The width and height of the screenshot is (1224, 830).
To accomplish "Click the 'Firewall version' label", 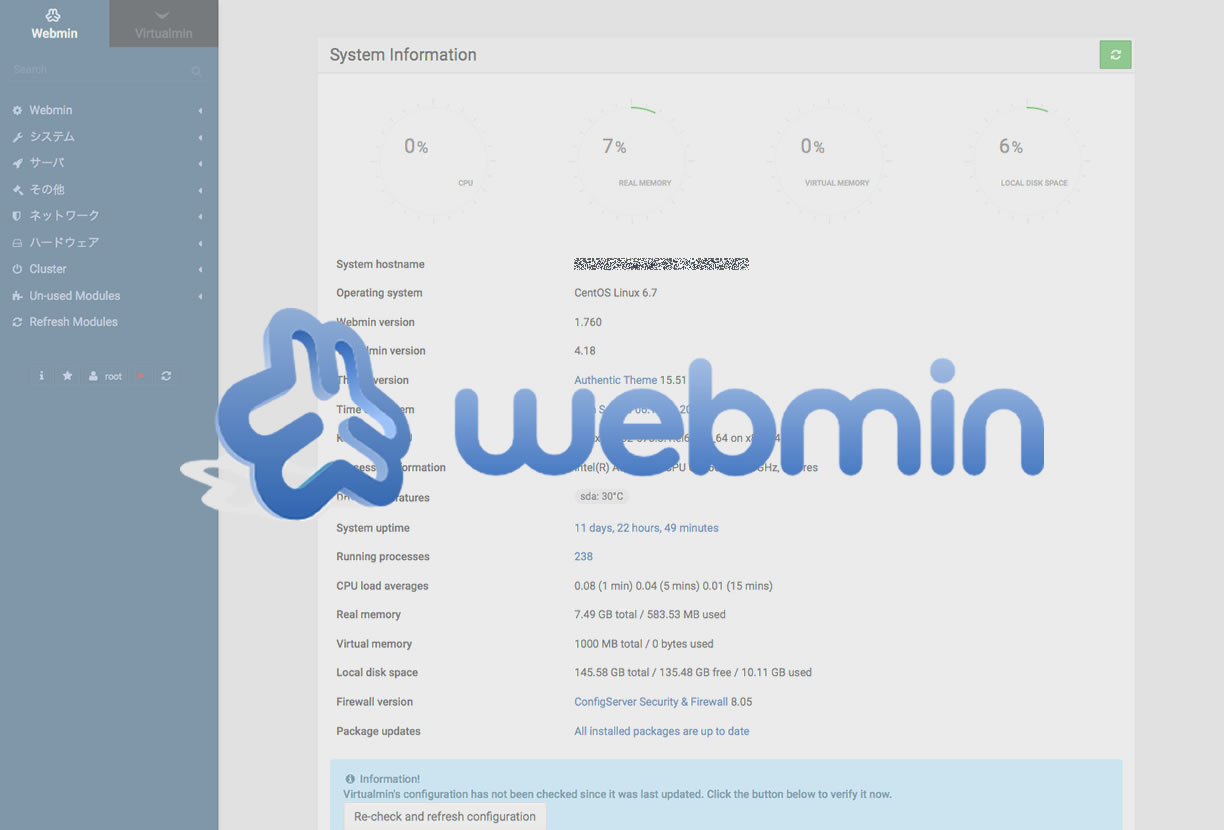I will coord(374,702).
